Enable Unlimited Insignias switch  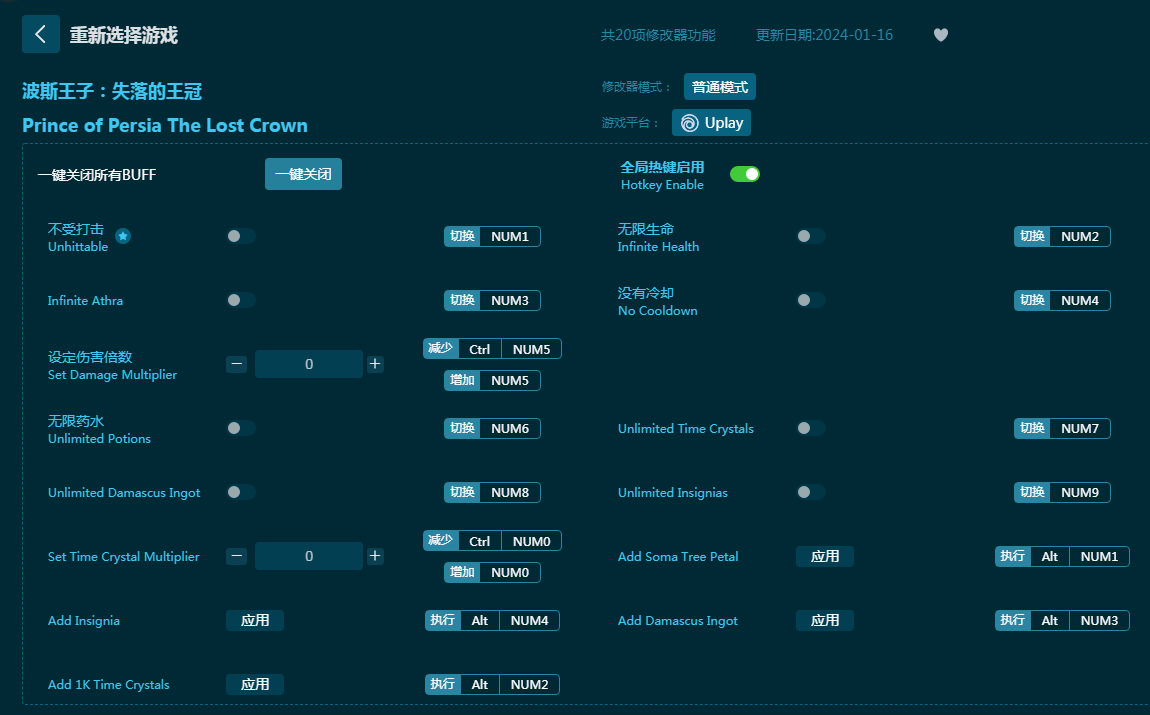(x=810, y=492)
